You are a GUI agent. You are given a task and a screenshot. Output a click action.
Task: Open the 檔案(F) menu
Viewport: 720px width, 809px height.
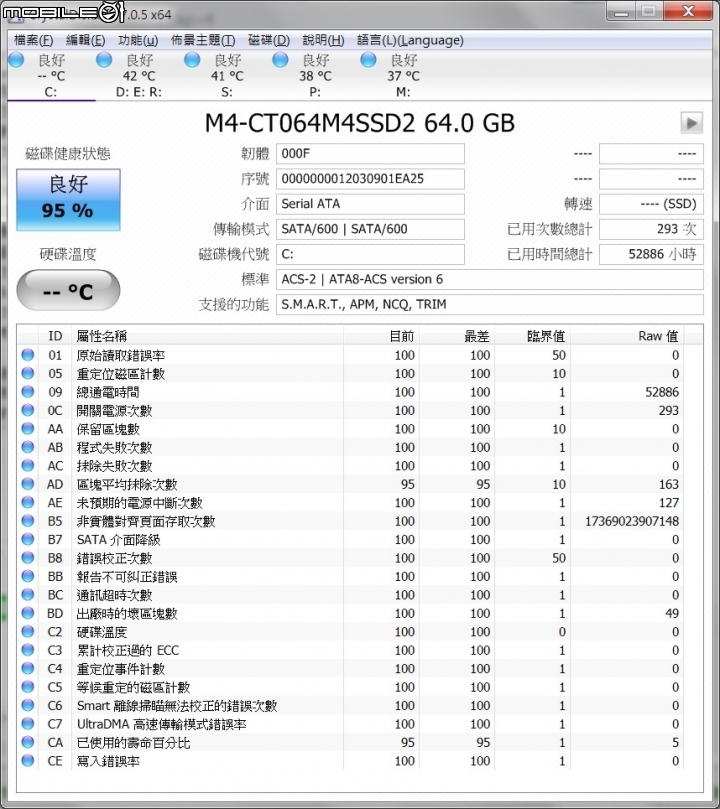(34, 40)
